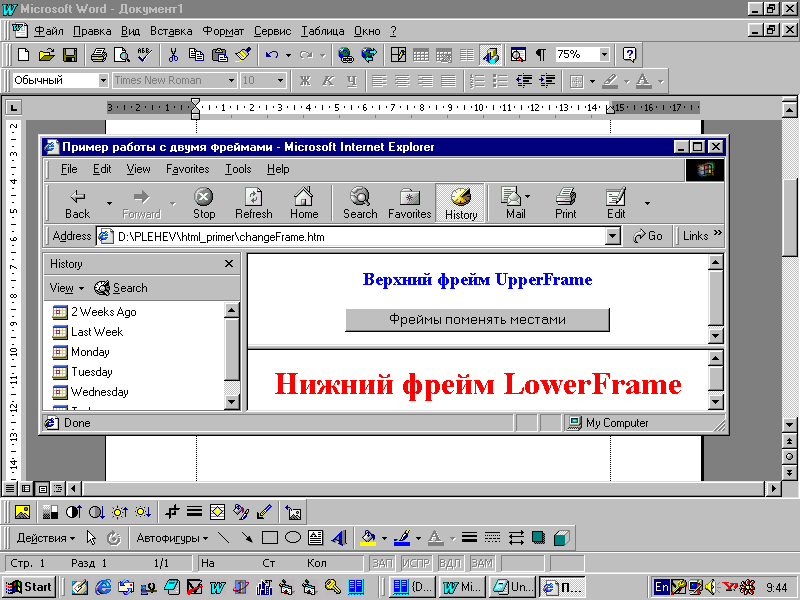Click the Go button next to address bar
This screenshot has height=600, width=800.
648,236
